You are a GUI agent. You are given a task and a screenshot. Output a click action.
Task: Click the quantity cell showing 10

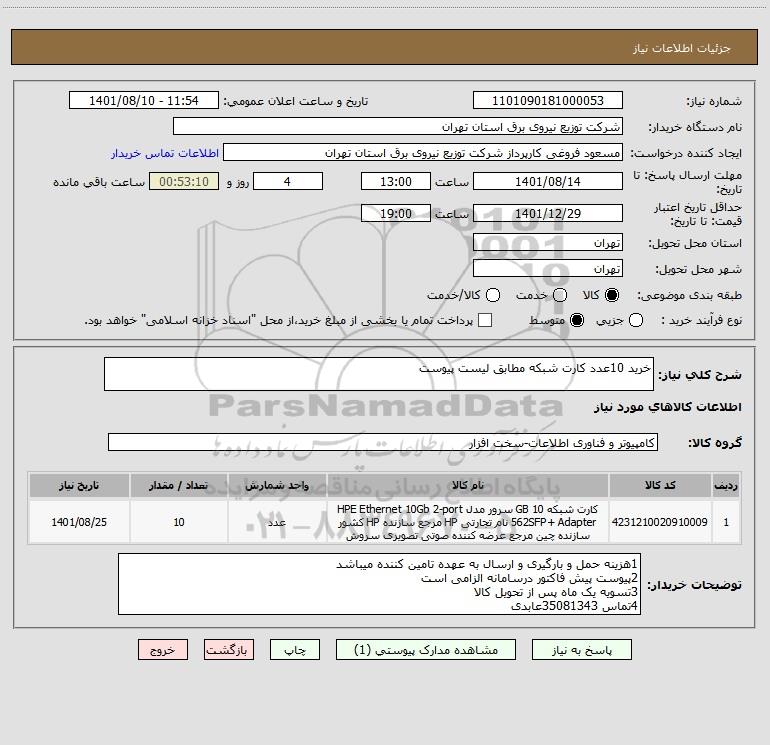tap(179, 522)
